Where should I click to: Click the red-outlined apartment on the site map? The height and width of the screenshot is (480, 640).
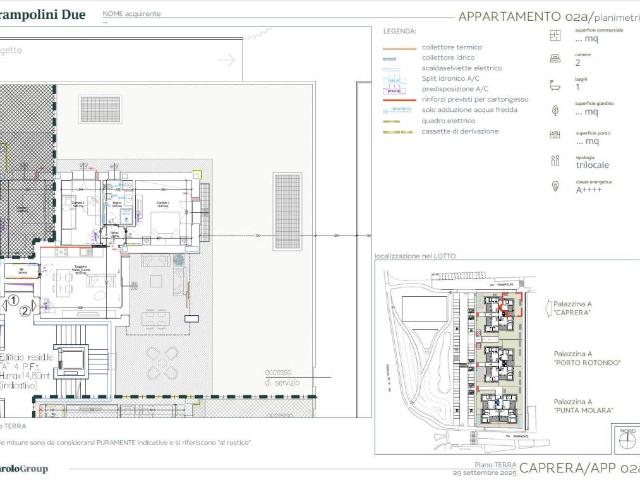(x=511, y=304)
